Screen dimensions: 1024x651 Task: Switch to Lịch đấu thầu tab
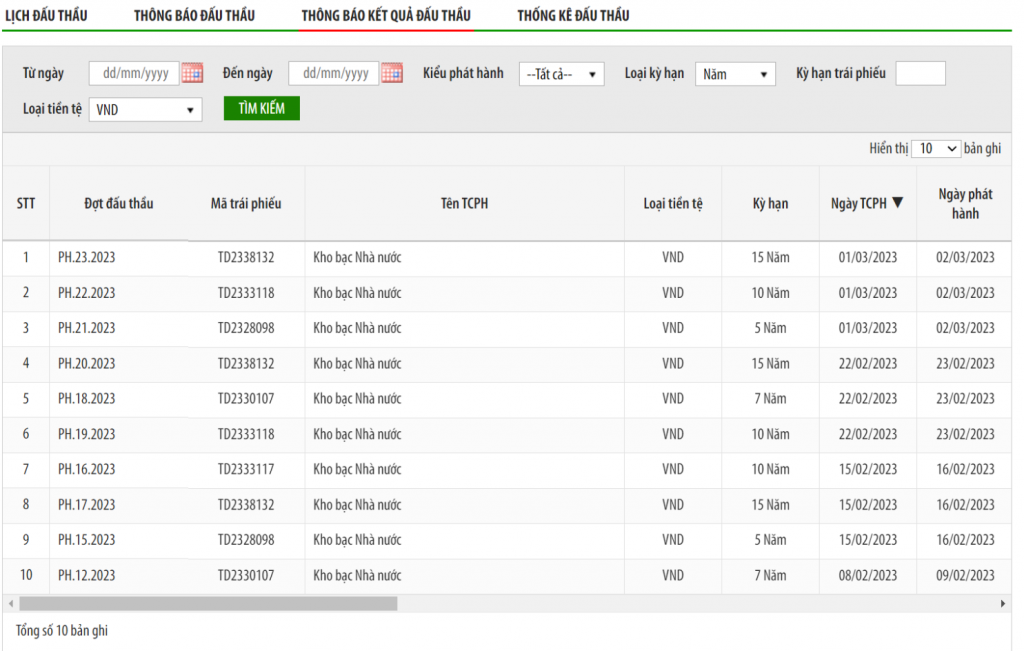tap(46, 15)
